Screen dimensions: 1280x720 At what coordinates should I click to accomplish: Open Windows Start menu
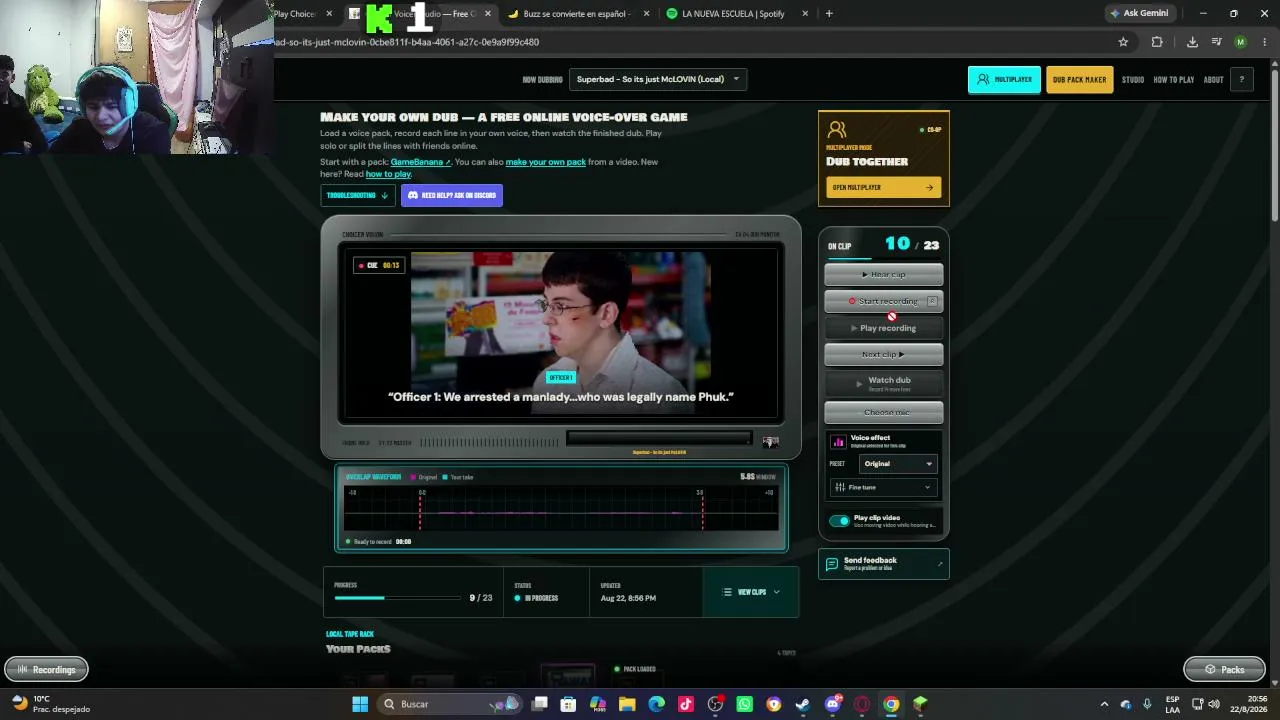point(360,704)
